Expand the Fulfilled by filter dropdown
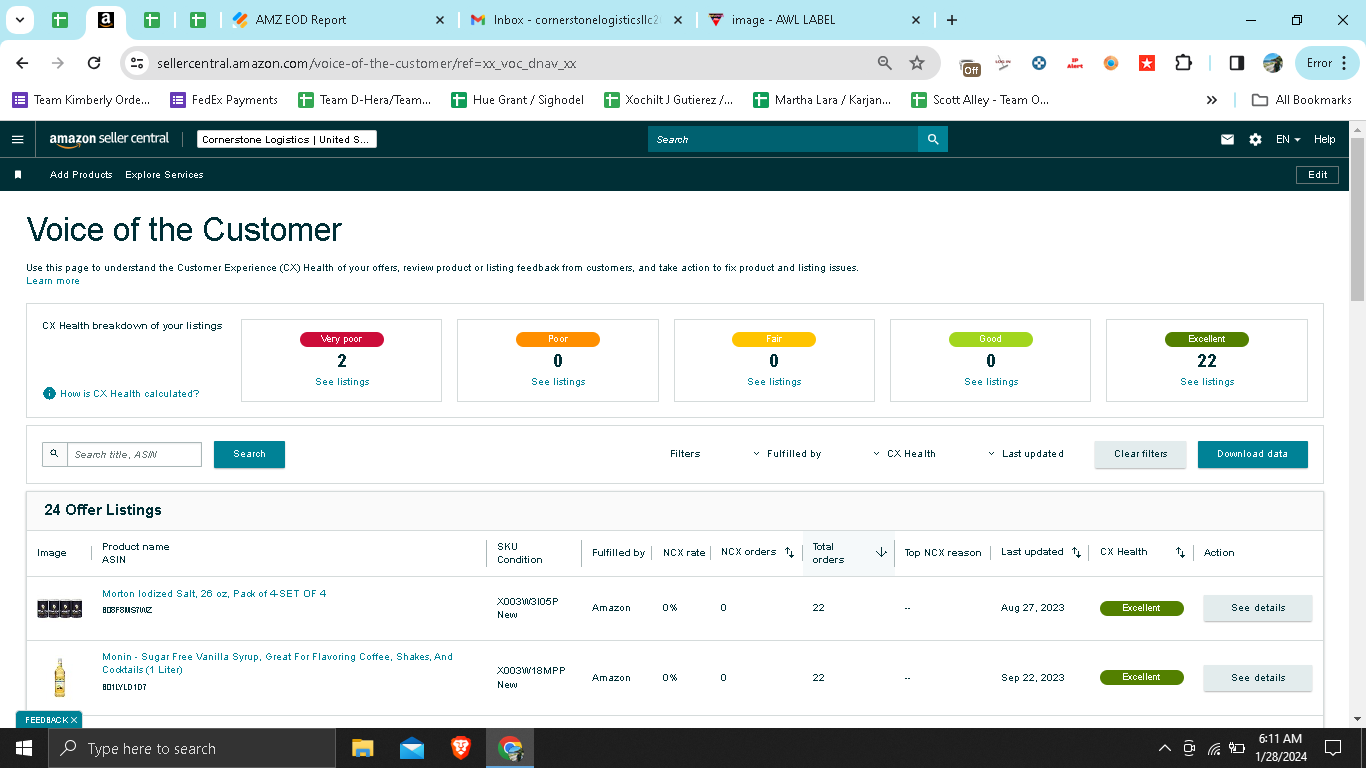This screenshot has width=1366, height=768. pyautogui.click(x=787, y=454)
